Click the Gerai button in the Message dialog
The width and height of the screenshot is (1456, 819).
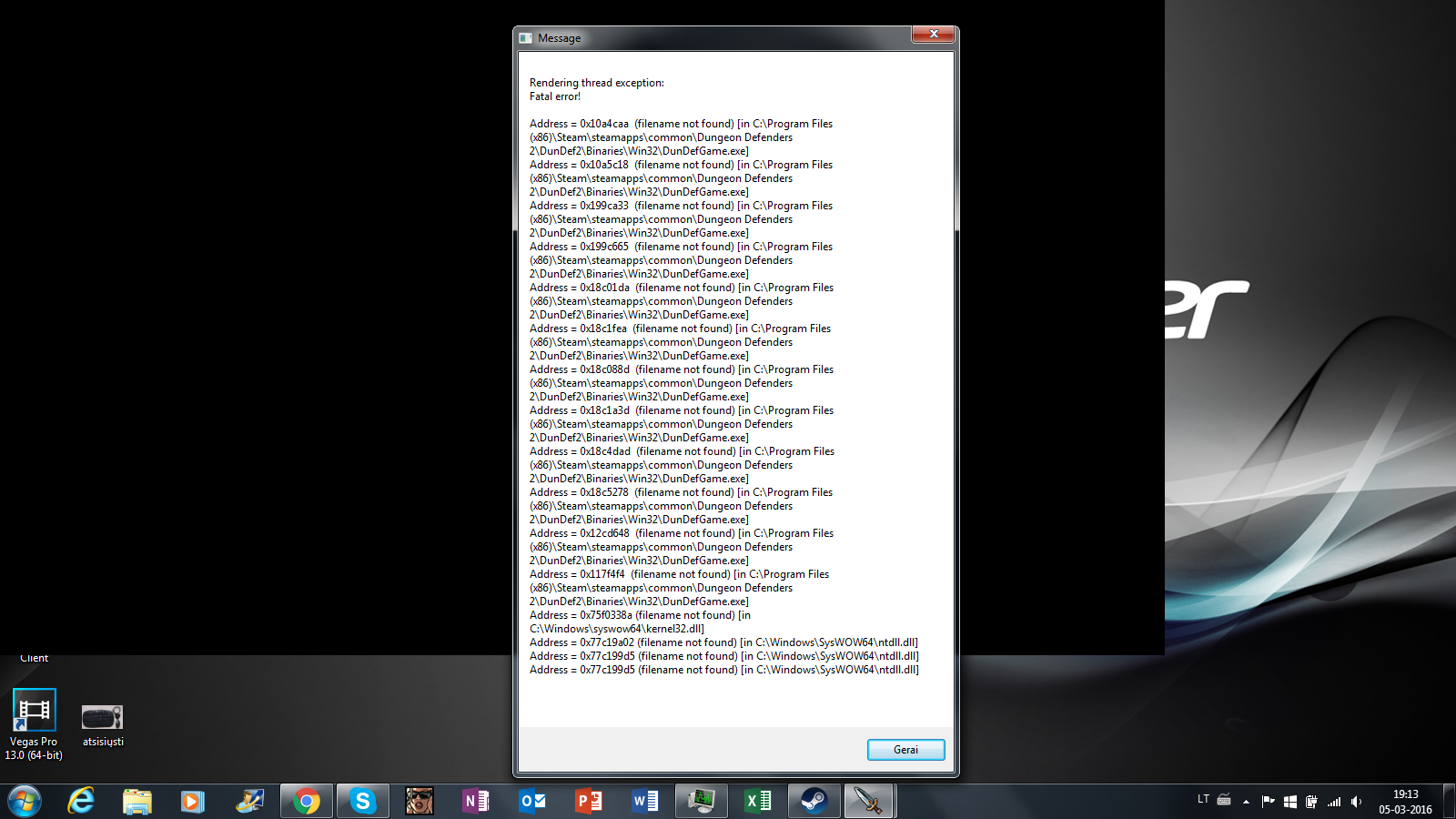[905, 750]
